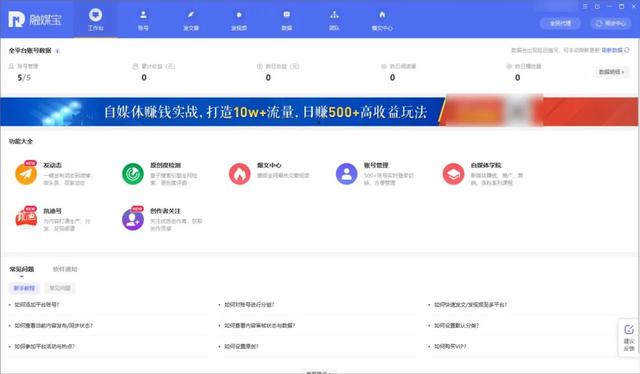Click the 5/5 account count value
This screenshot has height=374, width=640.
click(x=24, y=78)
